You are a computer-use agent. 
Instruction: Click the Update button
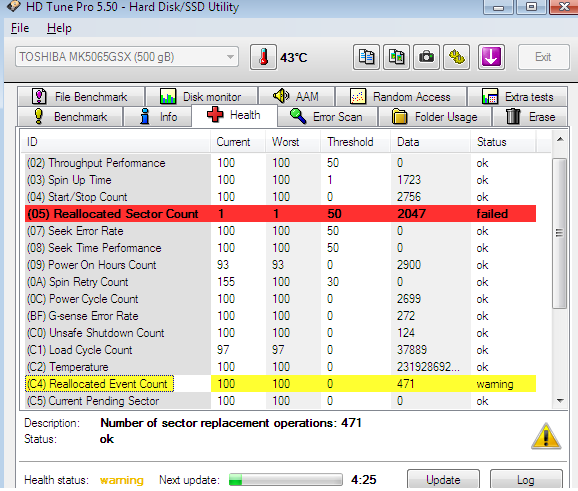443,480
